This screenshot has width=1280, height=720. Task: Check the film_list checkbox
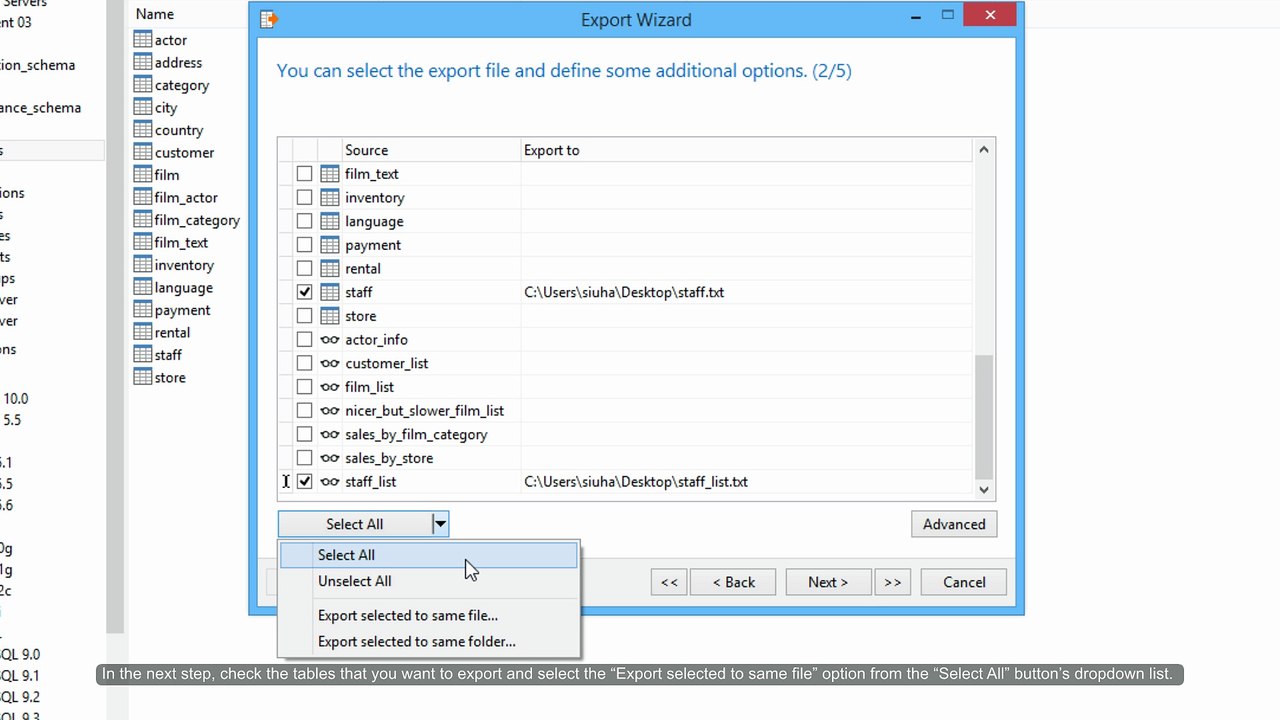(305, 387)
